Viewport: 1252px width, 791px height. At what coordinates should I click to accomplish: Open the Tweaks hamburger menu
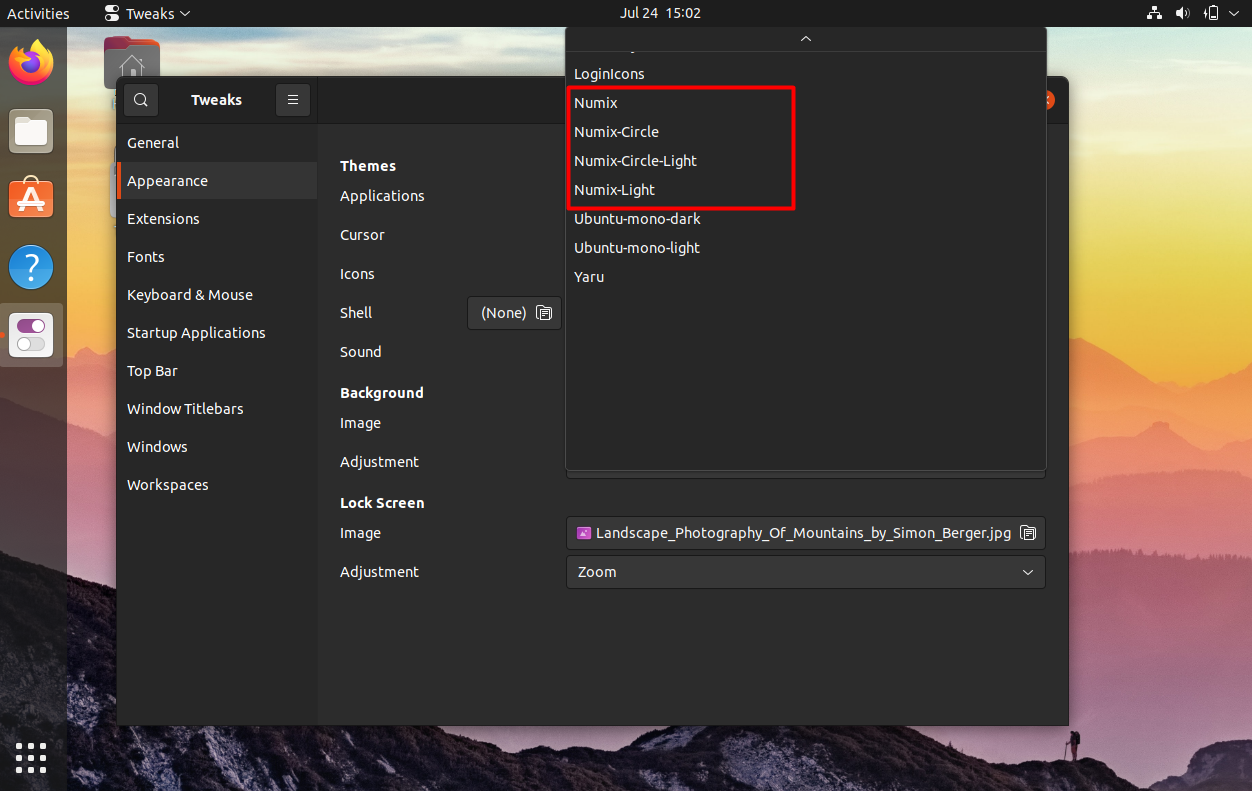coord(293,100)
